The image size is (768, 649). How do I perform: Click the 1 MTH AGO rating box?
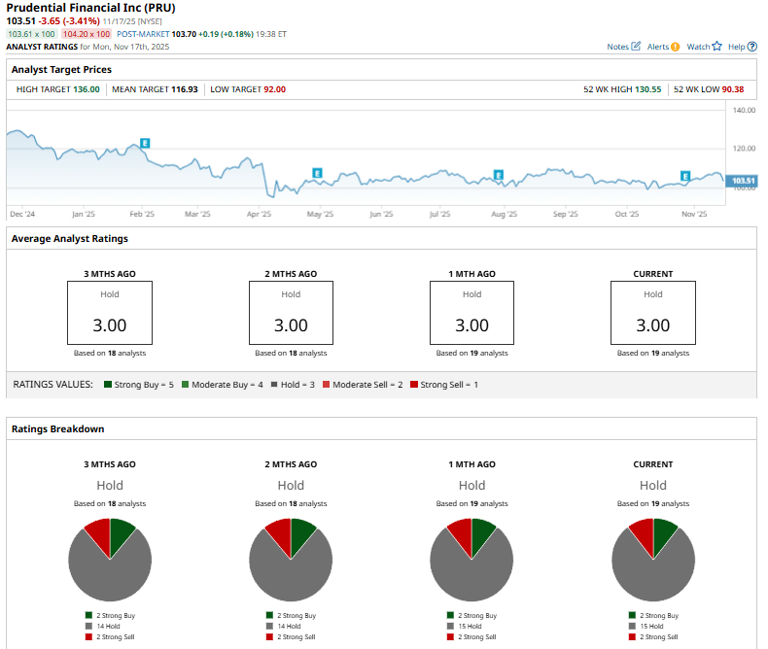[472, 313]
